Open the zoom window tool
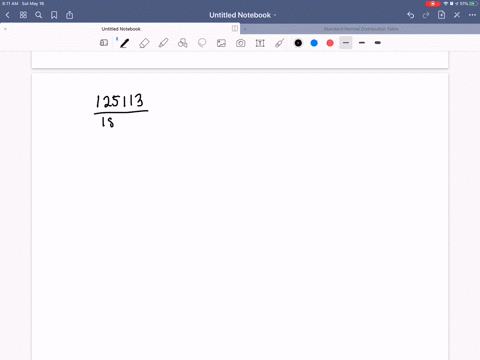The height and width of the screenshot is (360, 480). [x=104, y=43]
